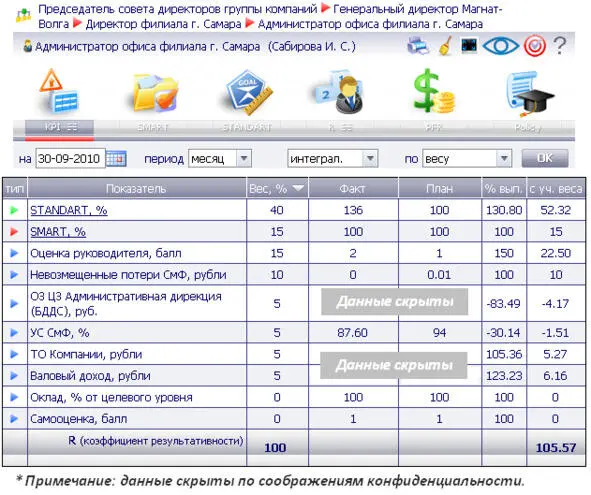Screen dimensions: 591x495
Task: Open the KPI warning-table icon
Action: click(x=59, y=91)
